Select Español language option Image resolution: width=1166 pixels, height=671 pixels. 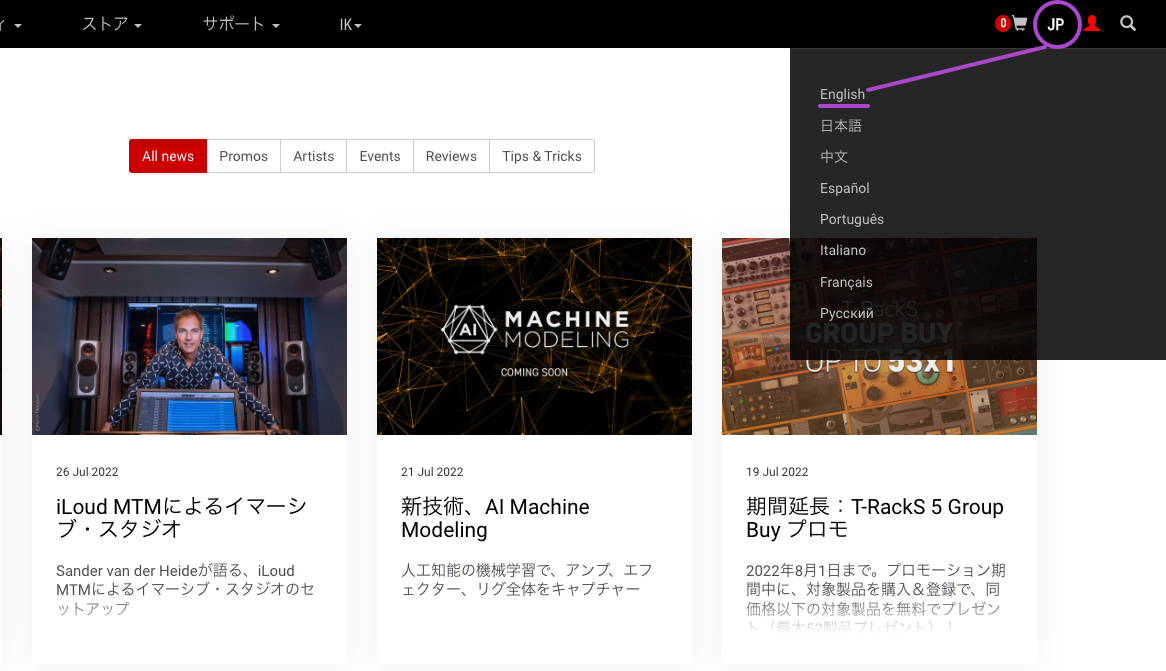tap(845, 188)
